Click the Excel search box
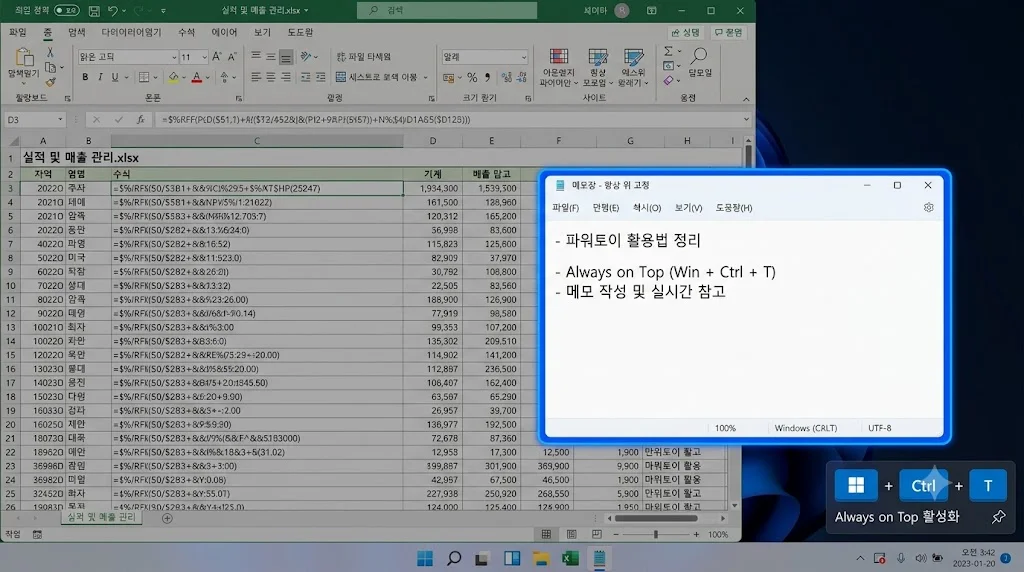1024x572 pixels. 447,10
